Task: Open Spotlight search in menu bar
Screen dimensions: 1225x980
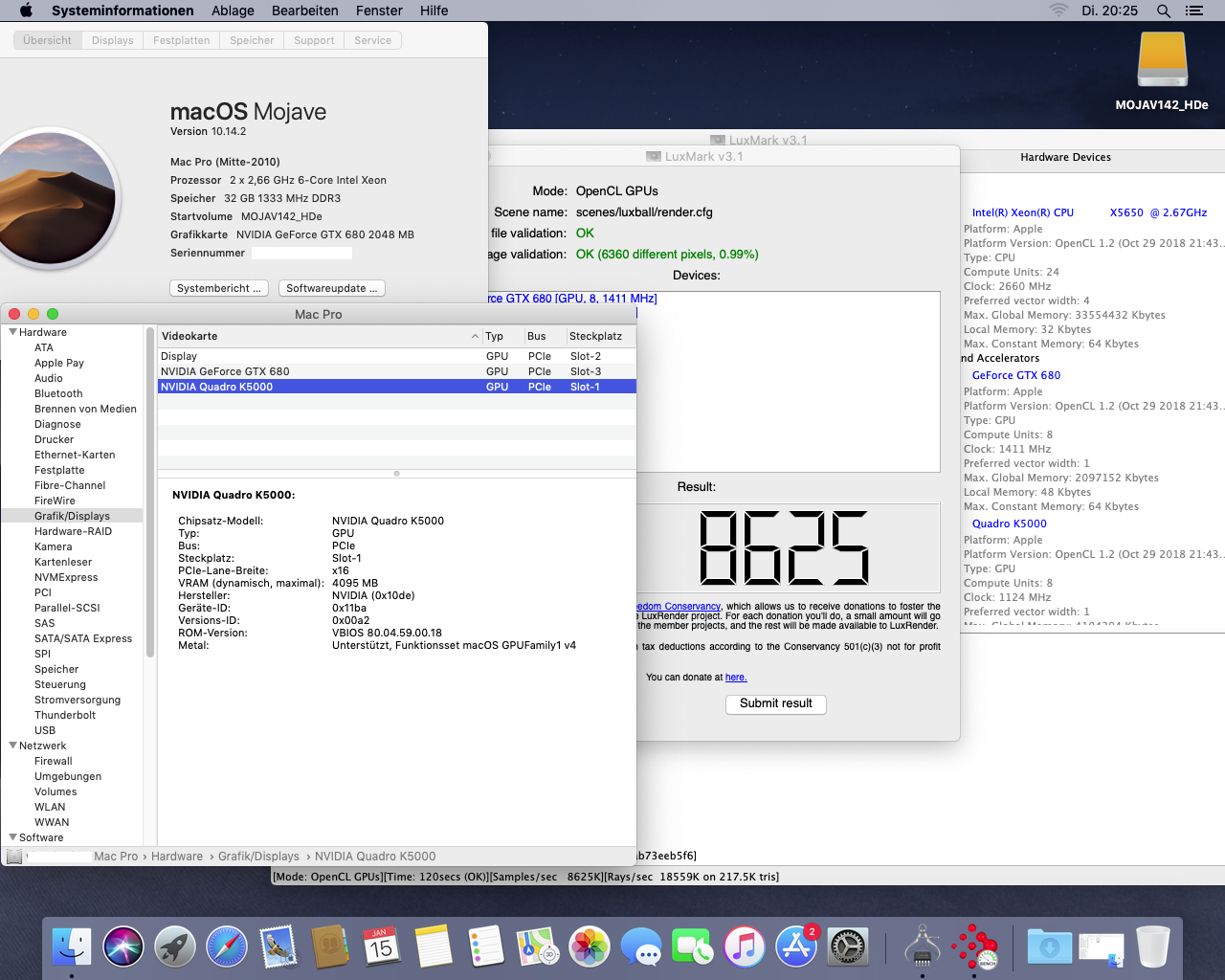Action: (1164, 11)
